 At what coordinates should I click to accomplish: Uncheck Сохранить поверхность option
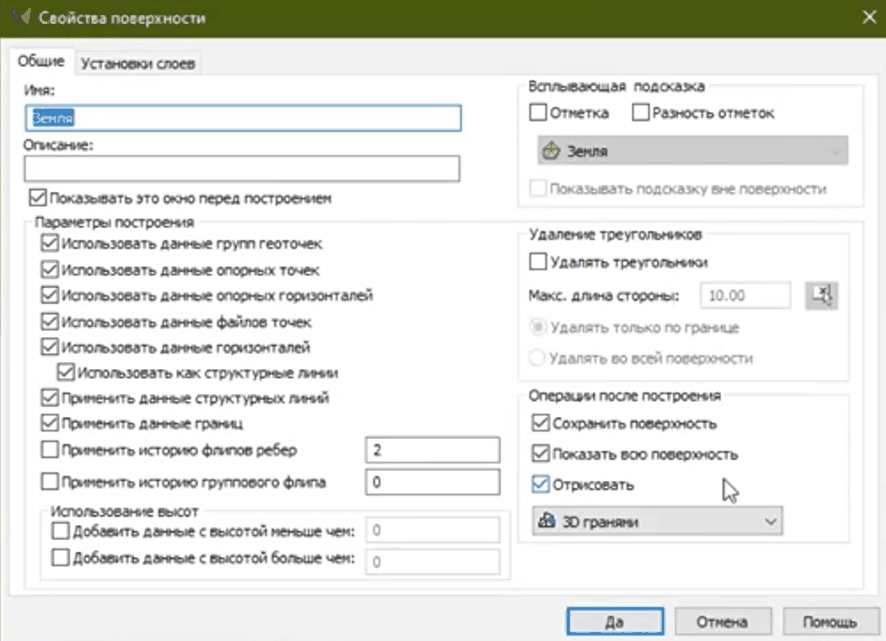click(x=540, y=424)
